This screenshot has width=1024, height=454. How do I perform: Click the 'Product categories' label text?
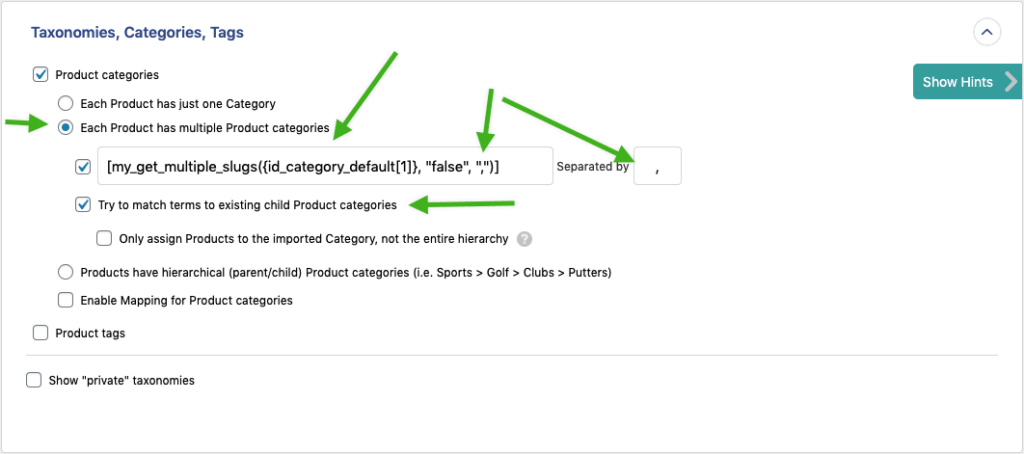tap(107, 74)
